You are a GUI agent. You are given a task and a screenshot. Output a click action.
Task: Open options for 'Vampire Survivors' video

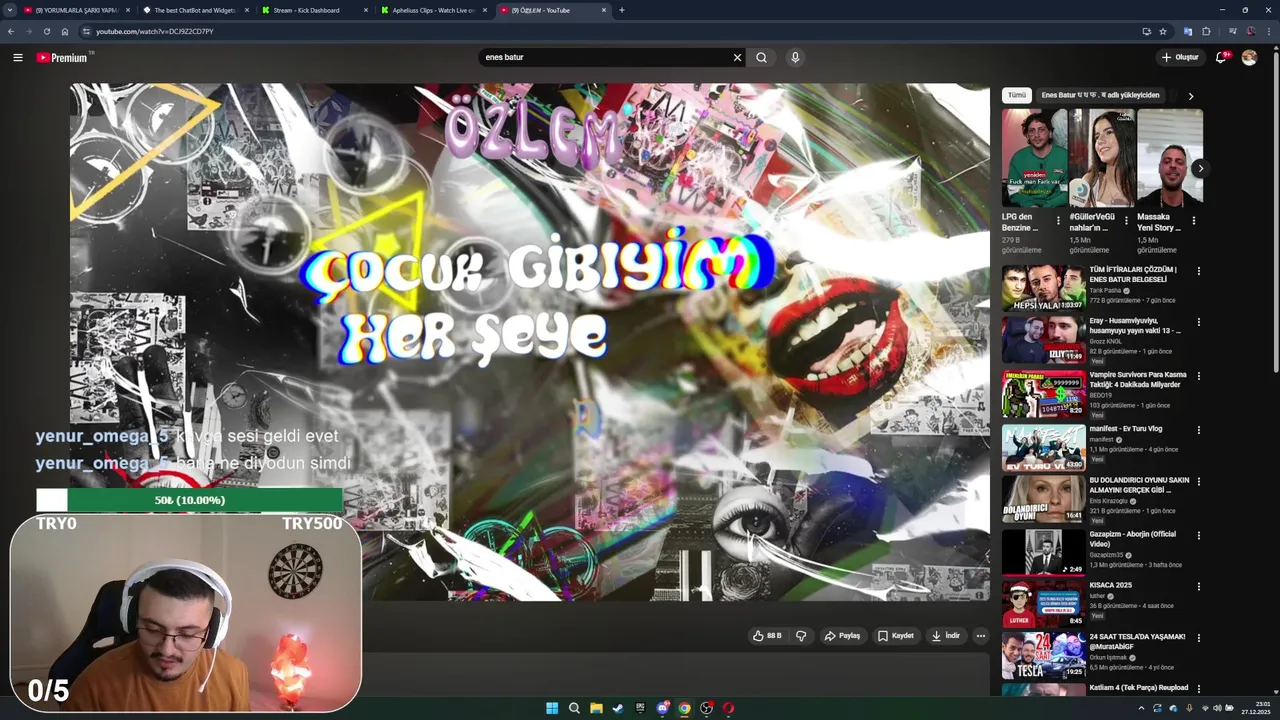pos(1198,376)
